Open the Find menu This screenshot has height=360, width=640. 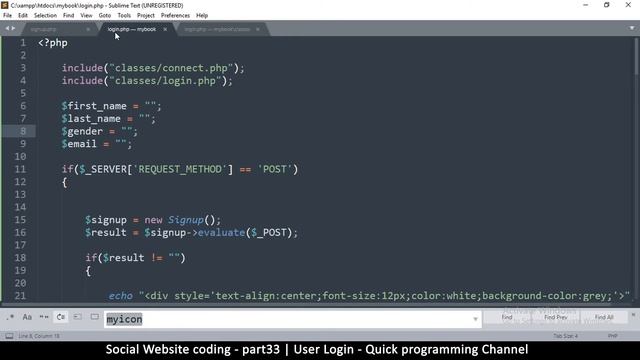tap(69, 16)
